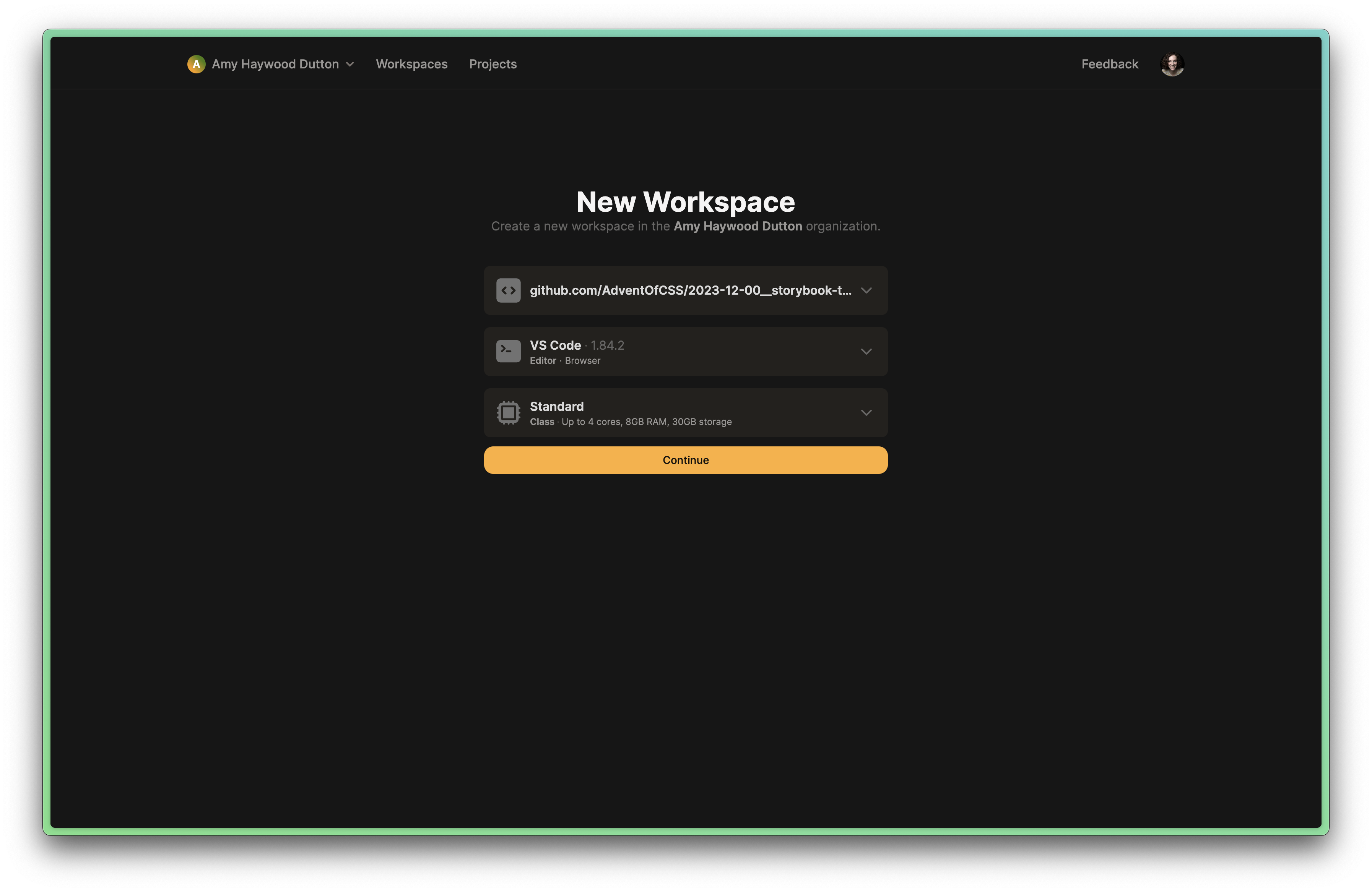Open the VS Code editor dropdown chevron
The image size is (1372, 892).
tap(866, 352)
